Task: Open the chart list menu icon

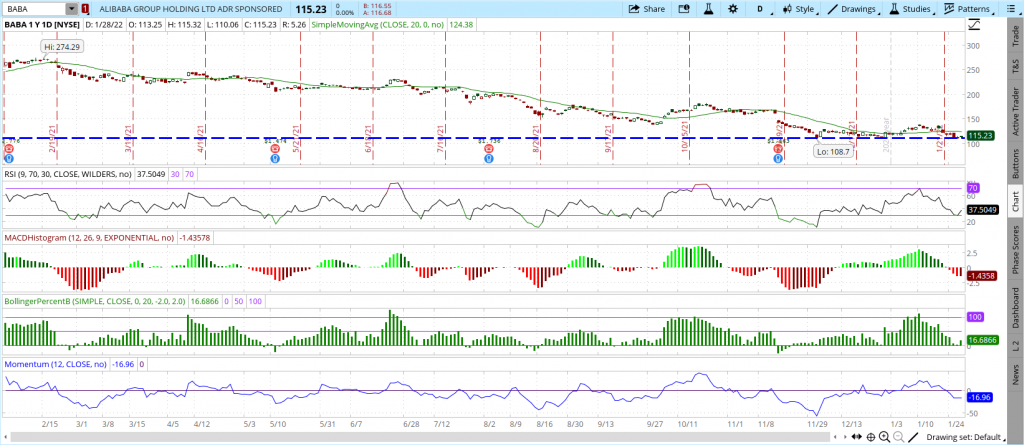Action: 1011,9
